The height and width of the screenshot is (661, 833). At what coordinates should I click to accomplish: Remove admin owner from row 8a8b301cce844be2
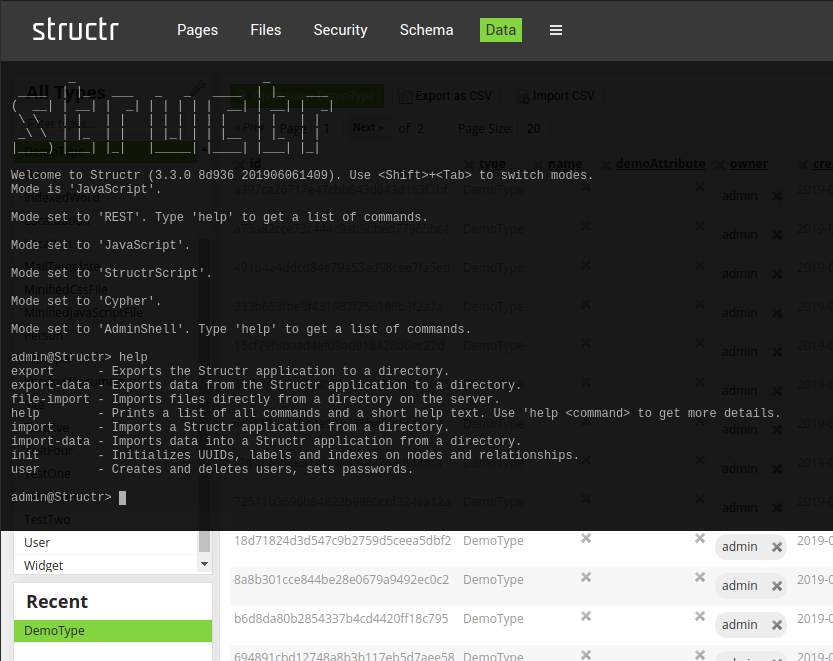click(777, 586)
